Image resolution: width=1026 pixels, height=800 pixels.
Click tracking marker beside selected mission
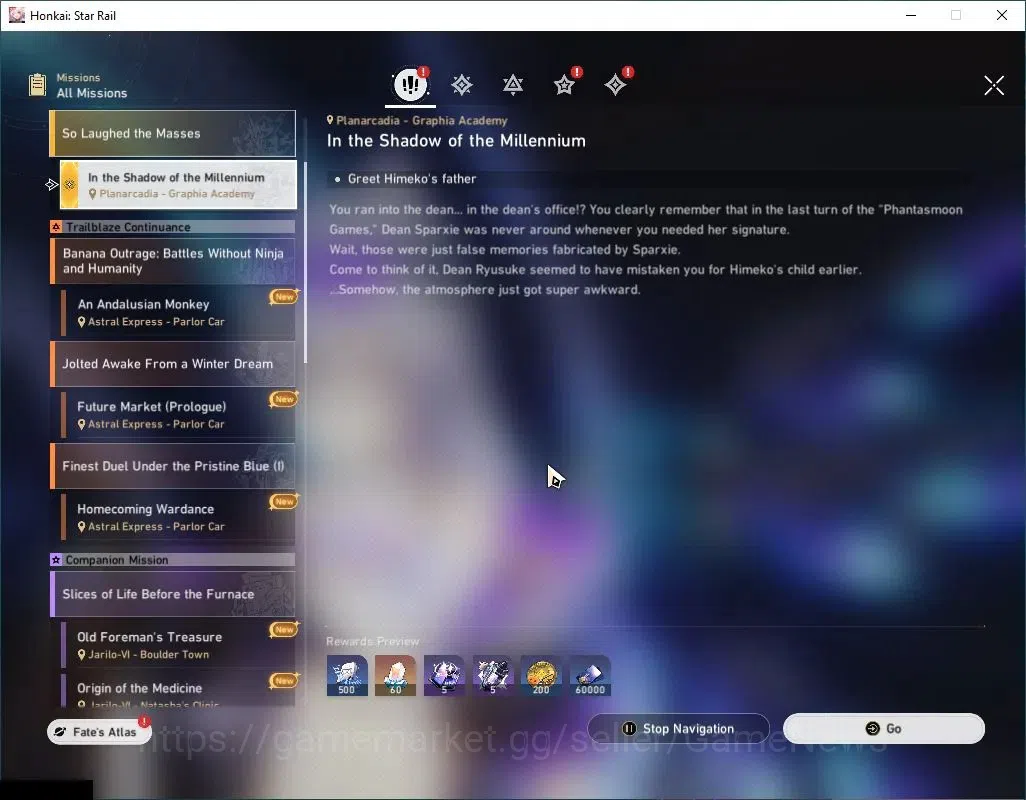(52, 184)
